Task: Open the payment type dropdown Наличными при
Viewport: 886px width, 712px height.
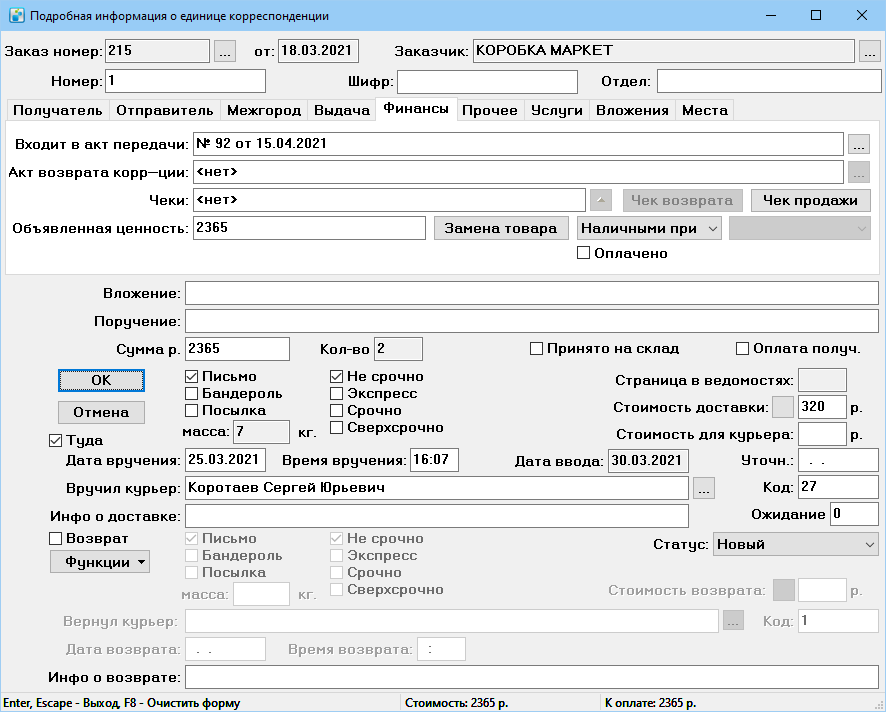Action: [x=649, y=229]
